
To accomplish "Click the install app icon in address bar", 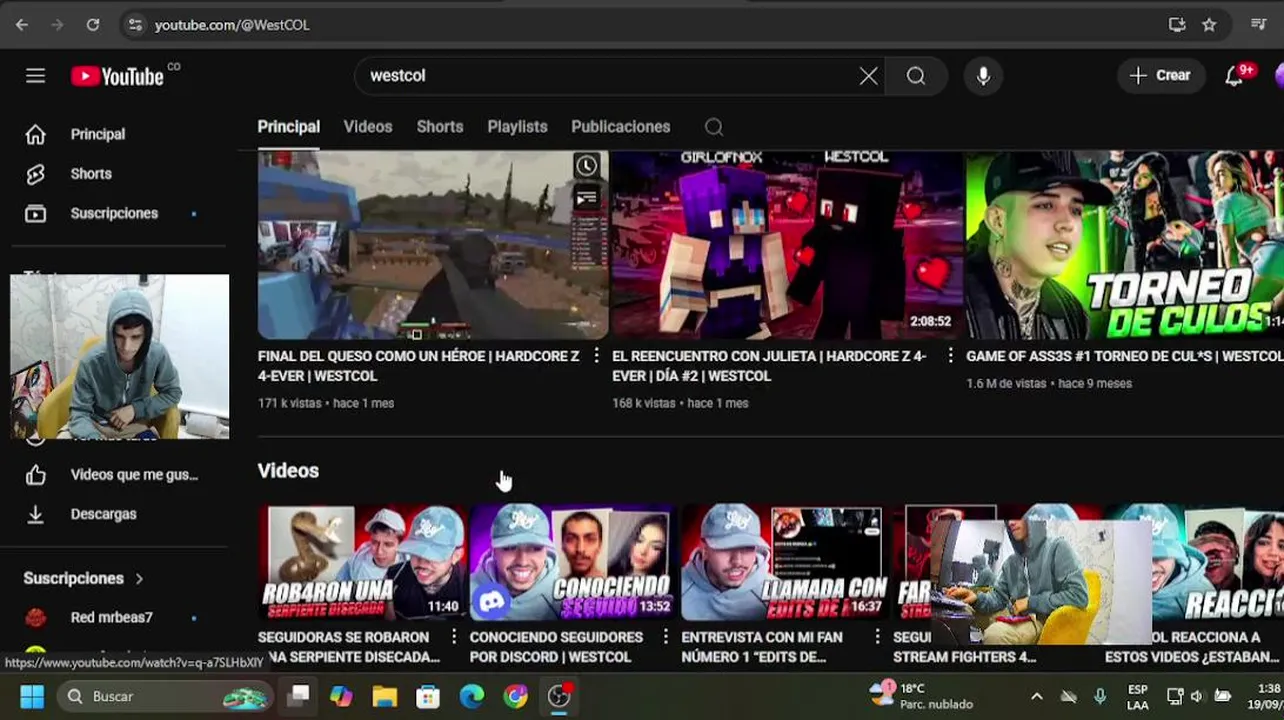I will [1177, 25].
